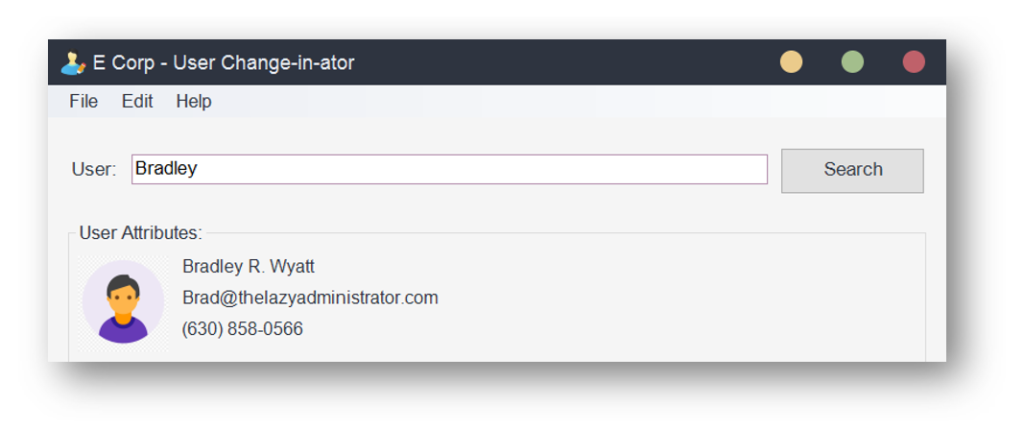Place cursor after Bradley text in search field
The image size is (1024, 429).
199,169
